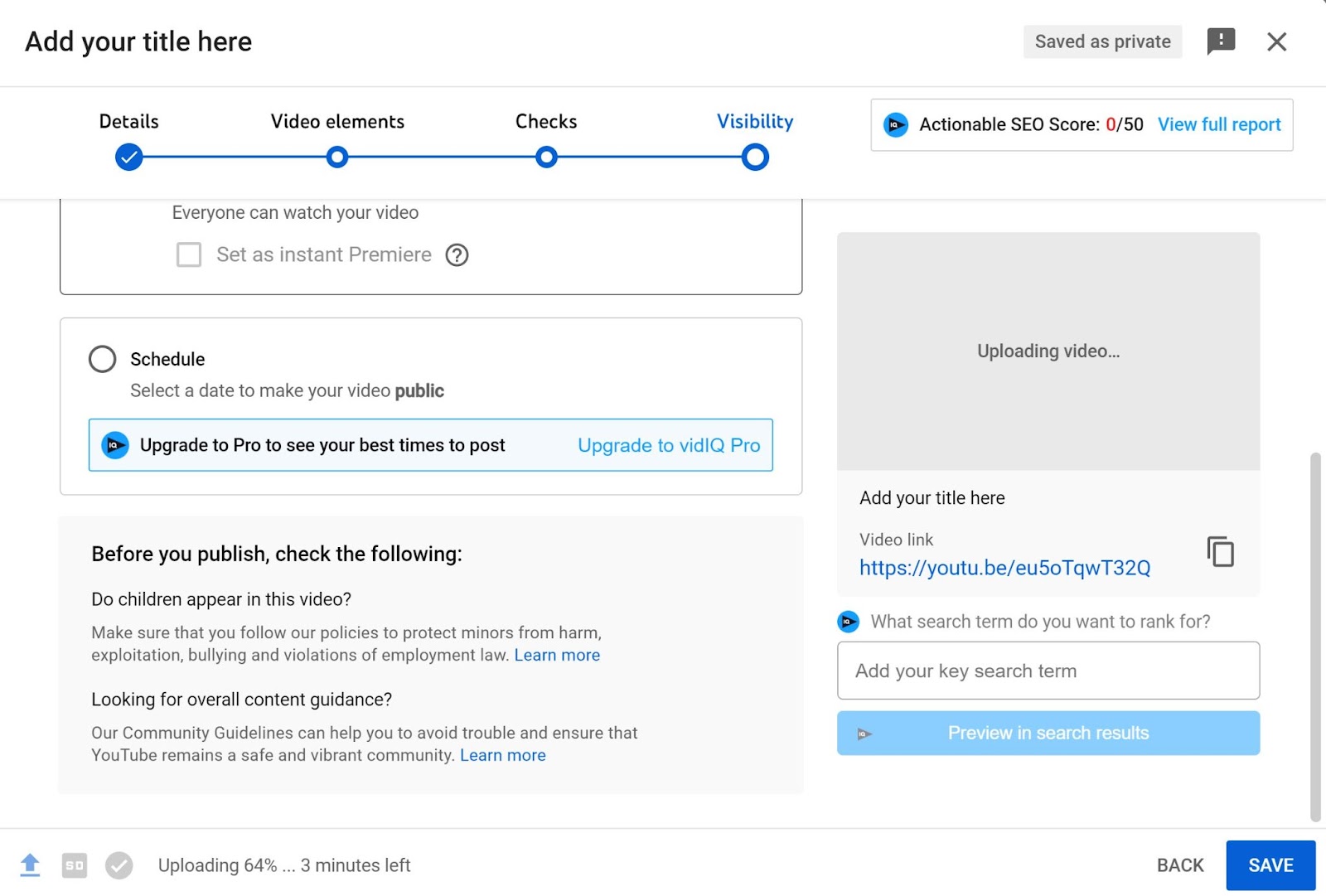Click the upload arrow status icon
Viewport: 1326px width, 896px height.
[30, 865]
